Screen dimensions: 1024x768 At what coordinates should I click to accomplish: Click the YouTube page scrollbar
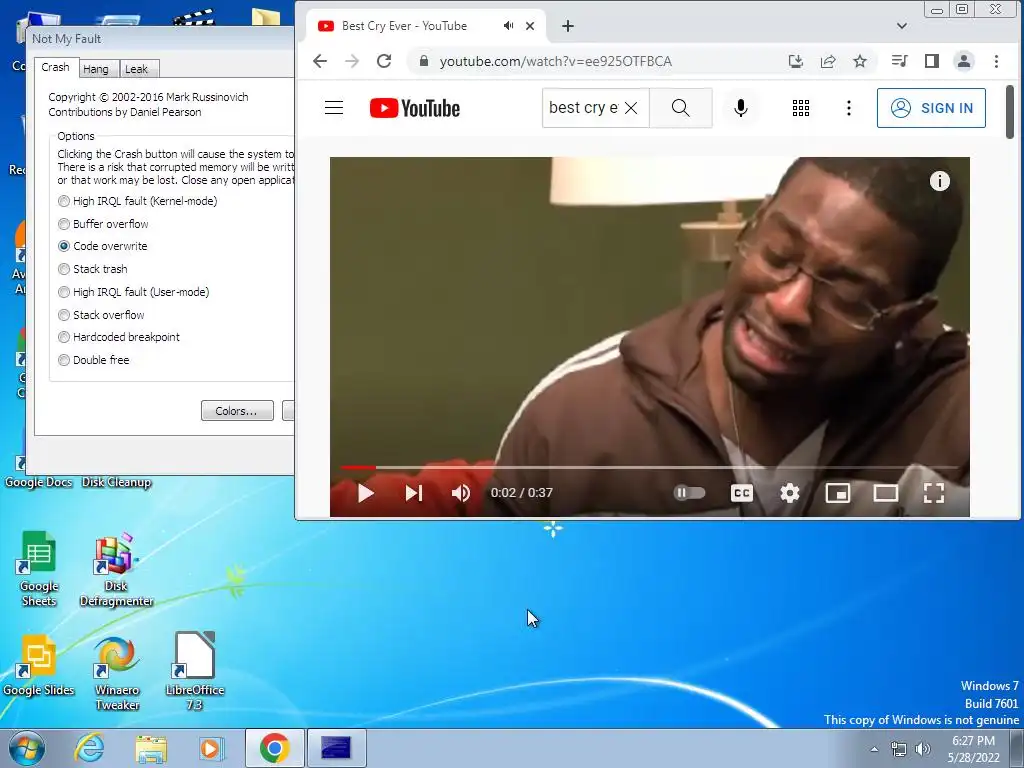[1010, 112]
